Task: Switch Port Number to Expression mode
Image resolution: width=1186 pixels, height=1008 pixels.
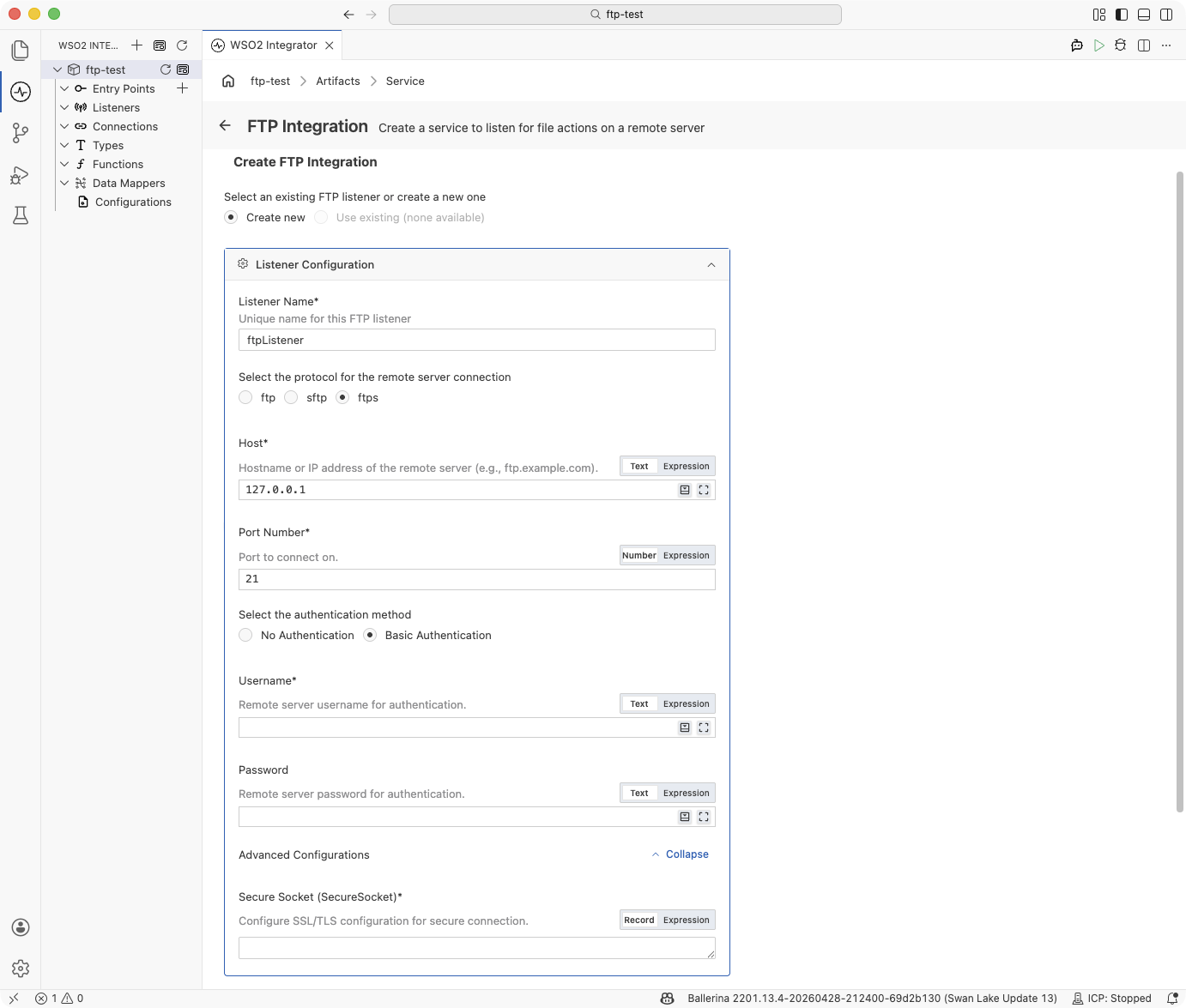Action: pyautogui.click(x=687, y=556)
